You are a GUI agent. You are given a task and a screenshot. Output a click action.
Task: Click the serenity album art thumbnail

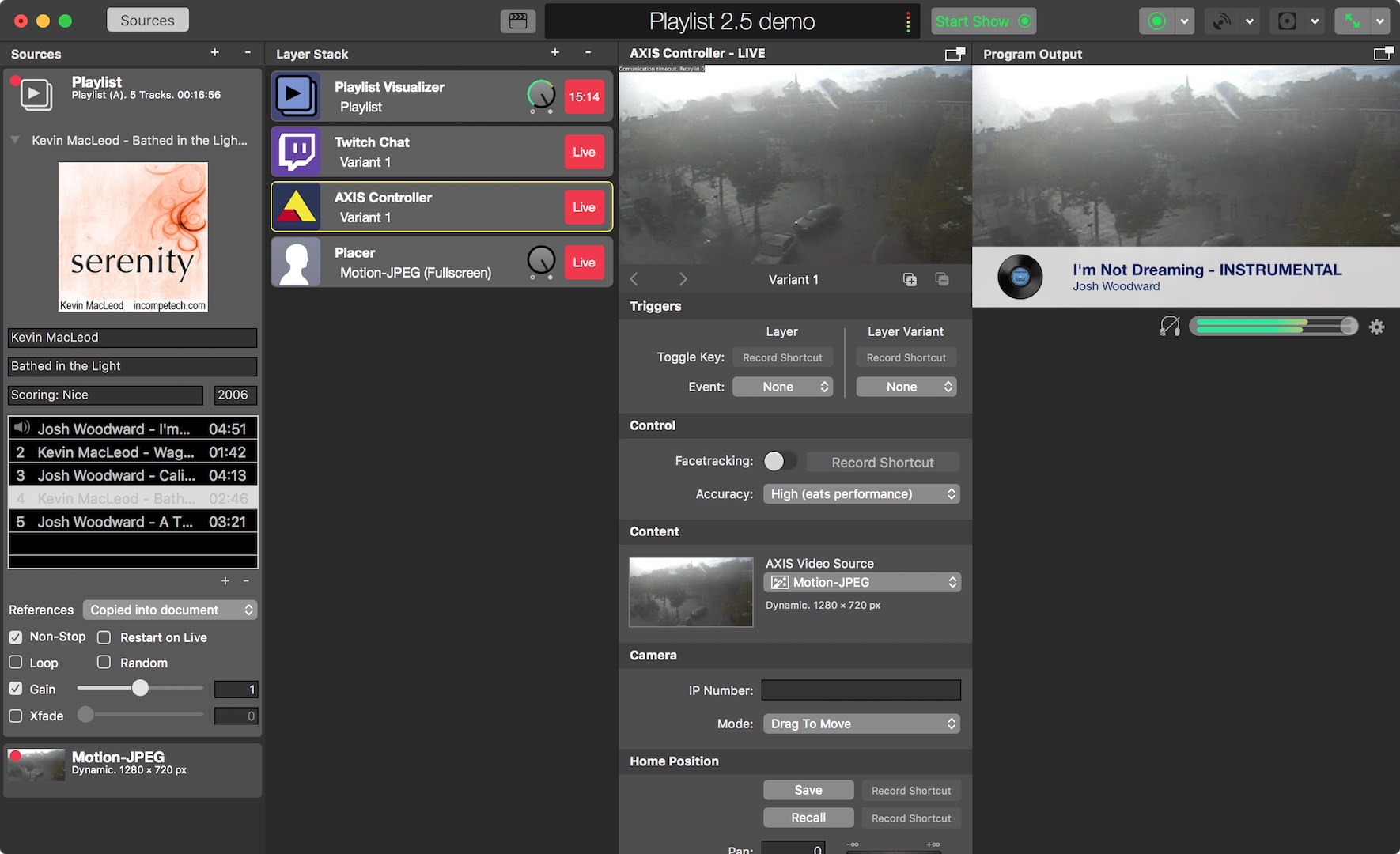(133, 237)
